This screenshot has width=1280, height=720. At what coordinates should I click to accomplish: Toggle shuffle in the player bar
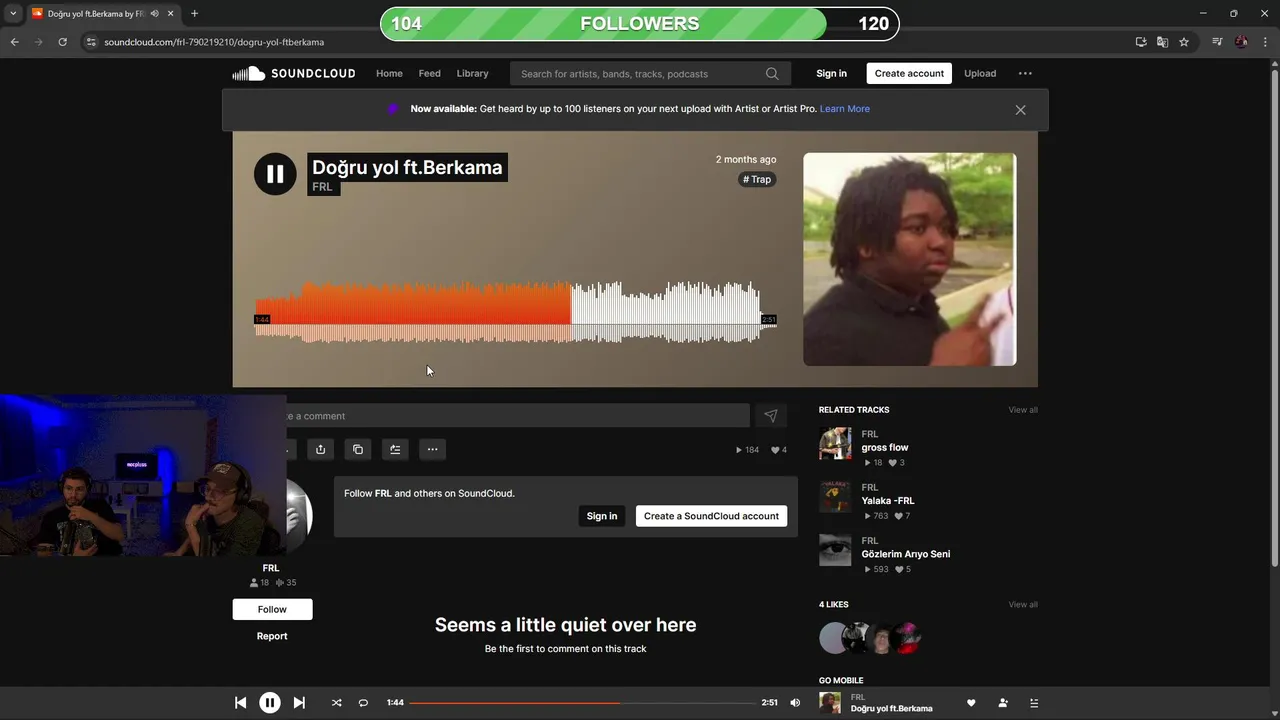point(336,703)
